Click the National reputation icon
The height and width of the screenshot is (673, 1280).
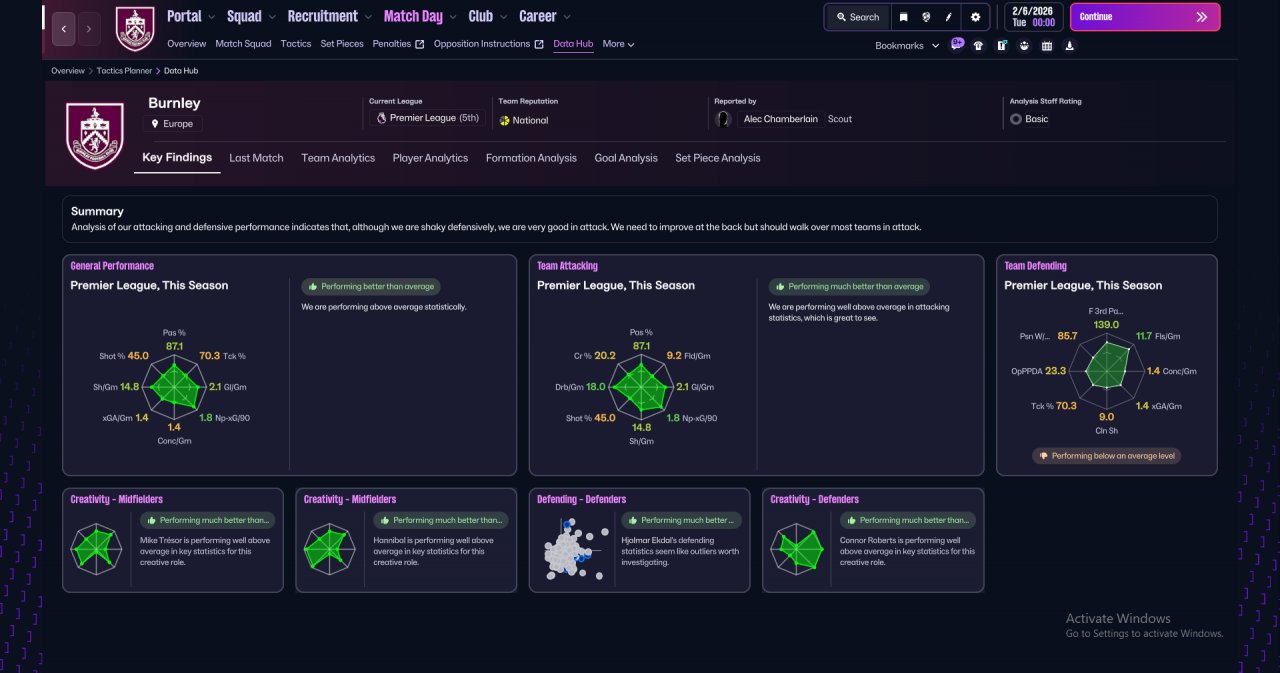[504, 120]
